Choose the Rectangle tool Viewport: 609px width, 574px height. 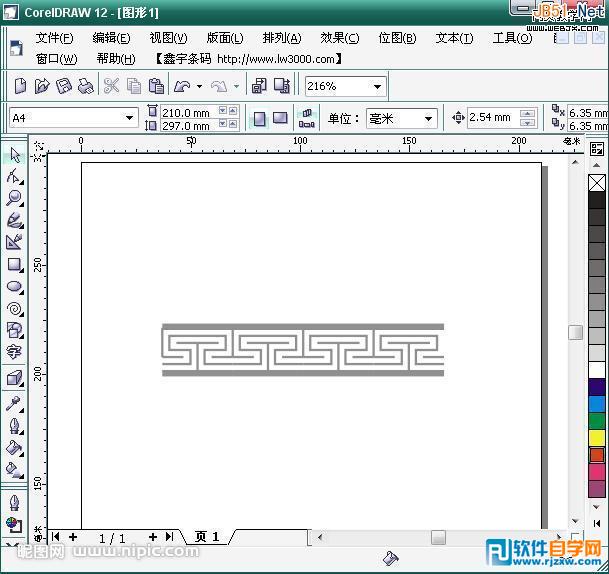click(x=14, y=265)
